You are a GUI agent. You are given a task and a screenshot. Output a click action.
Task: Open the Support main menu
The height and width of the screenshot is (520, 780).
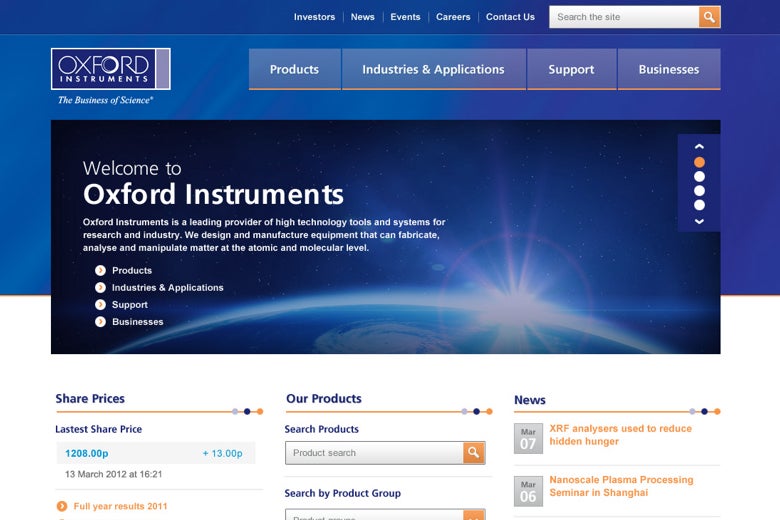572,69
